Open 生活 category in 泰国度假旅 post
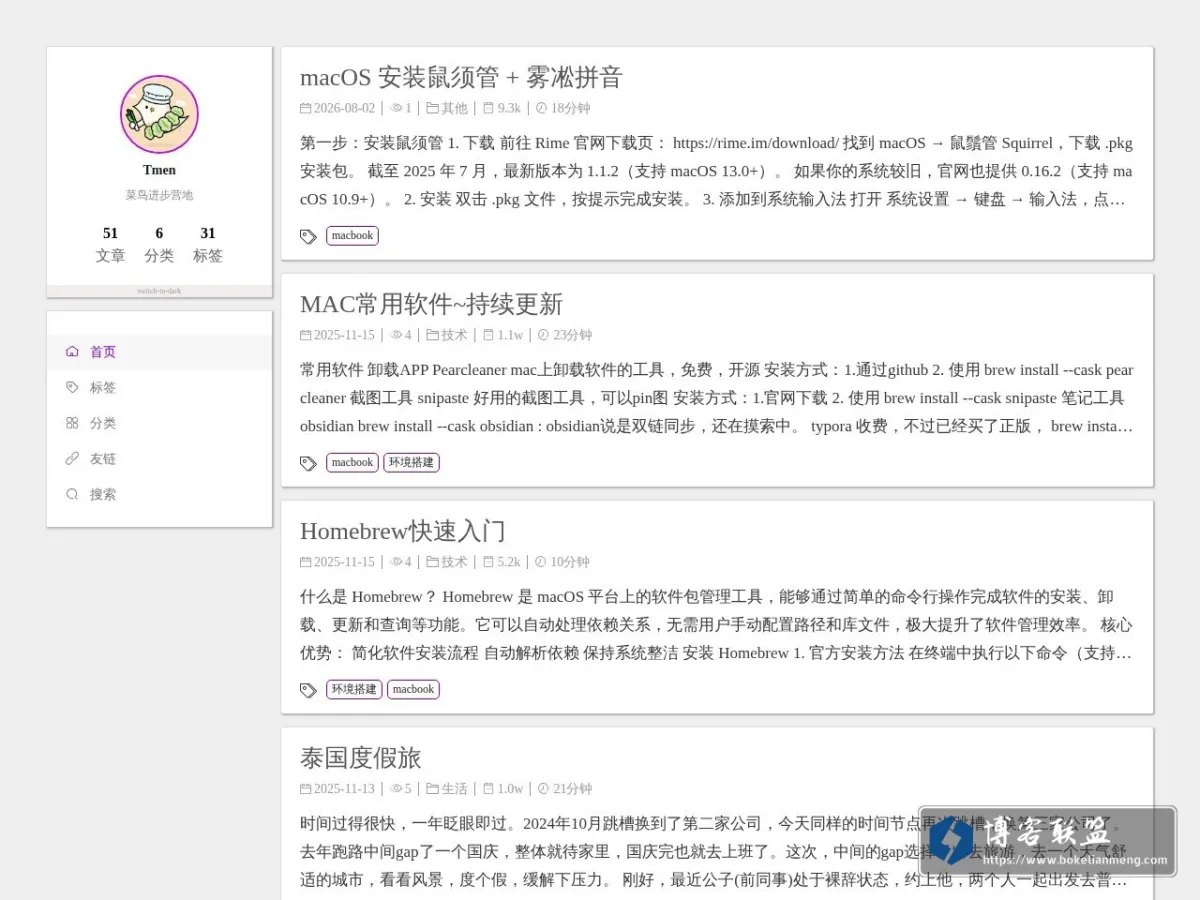The height and width of the screenshot is (900, 1200). pos(454,789)
